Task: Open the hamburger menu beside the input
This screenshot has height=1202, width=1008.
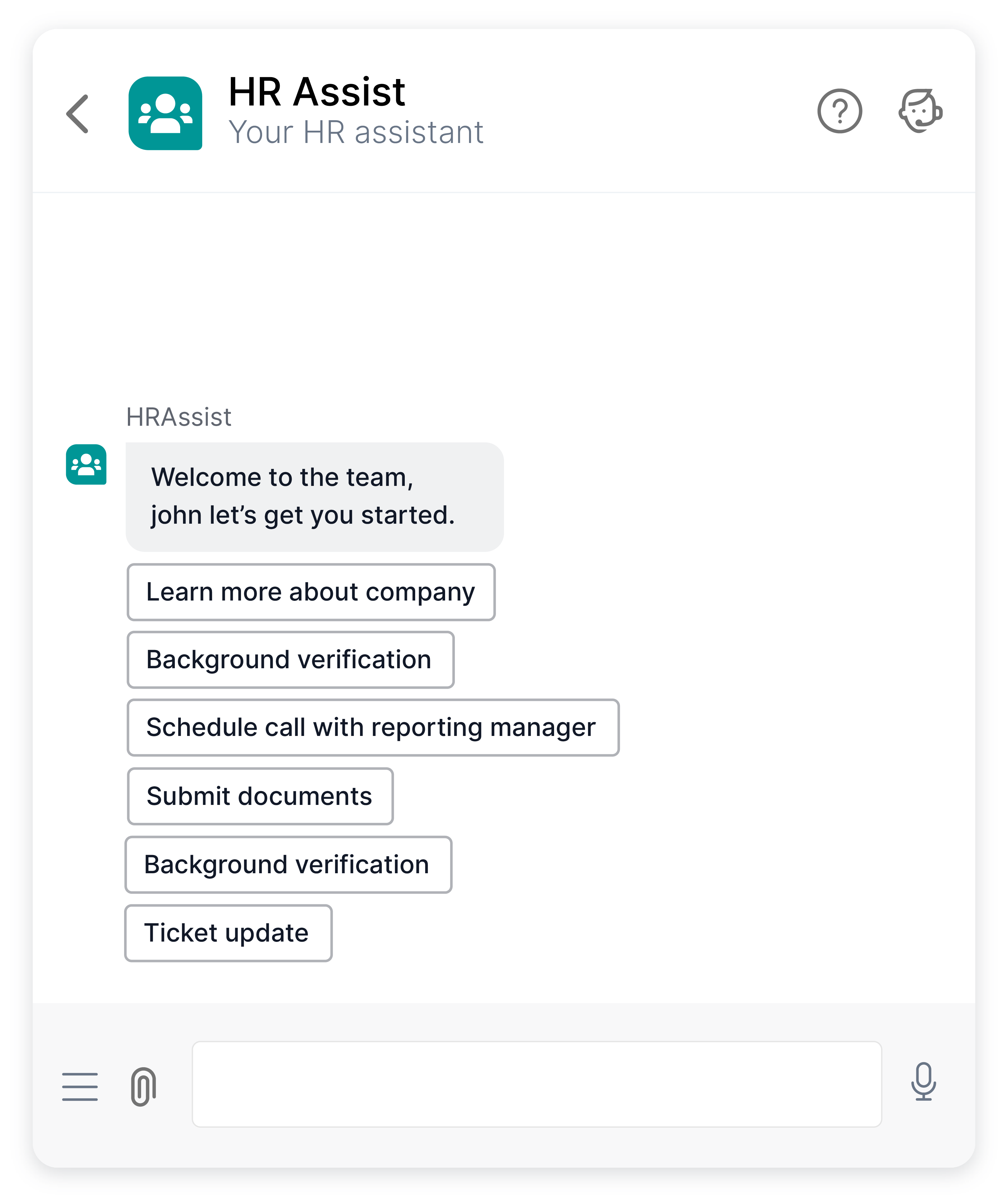Action: click(x=80, y=1086)
